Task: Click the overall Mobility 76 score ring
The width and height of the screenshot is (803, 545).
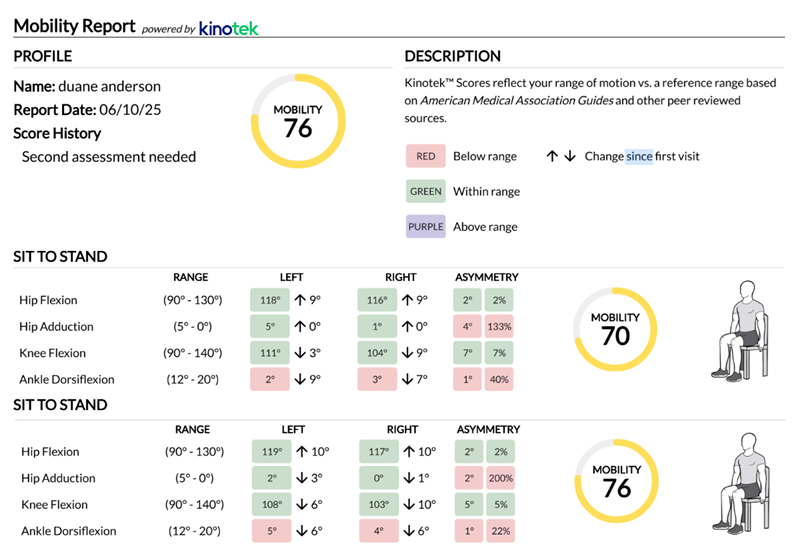Action: [x=298, y=121]
